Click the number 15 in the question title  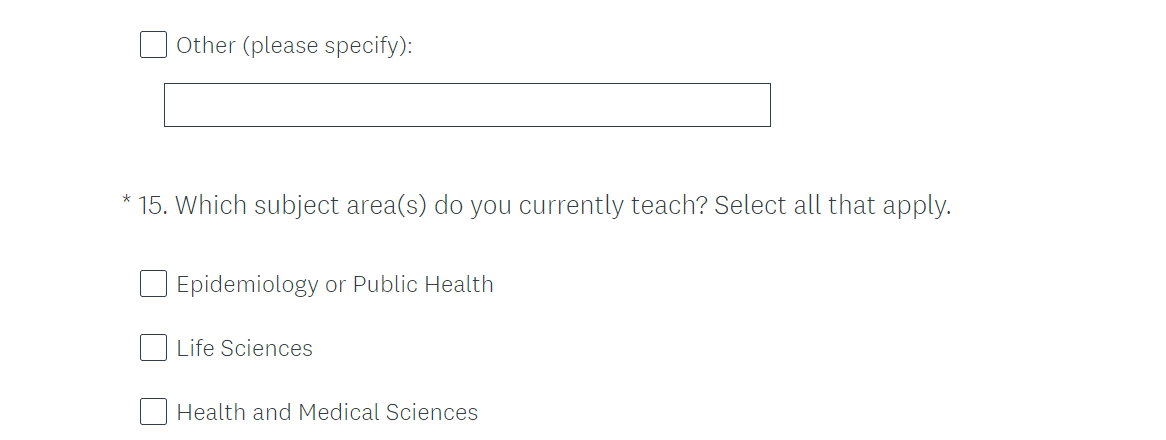tap(152, 206)
